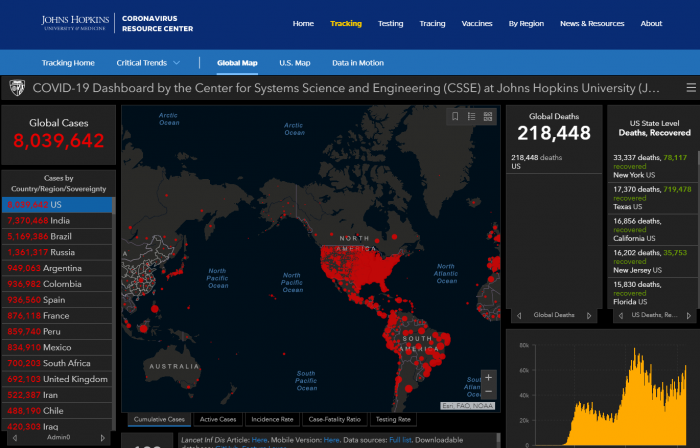Select Spain row in country list
Viewport: 700px width, 448px height.
point(57,300)
